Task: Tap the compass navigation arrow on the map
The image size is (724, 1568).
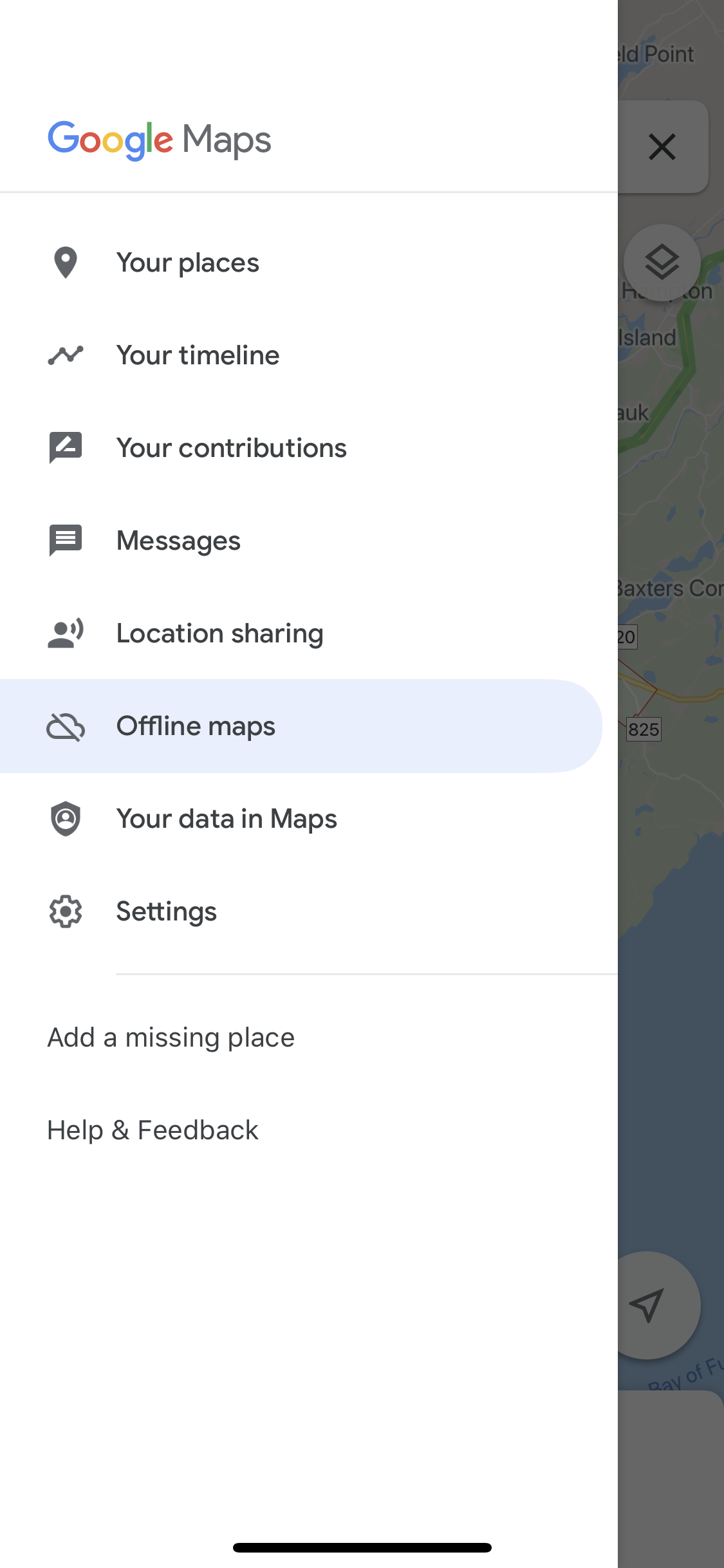Action: pos(649,1305)
